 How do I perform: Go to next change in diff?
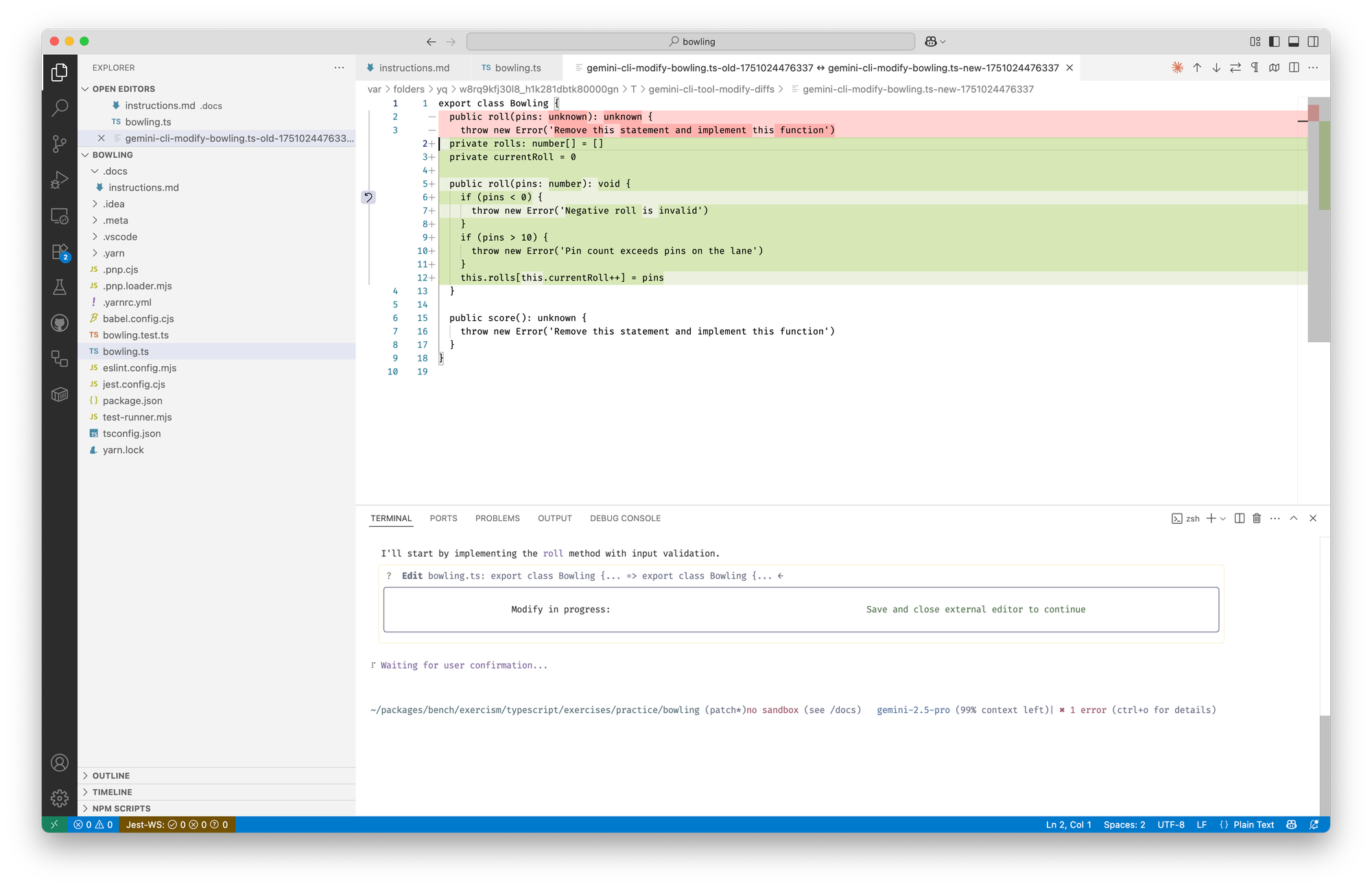(x=1216, y=68)
